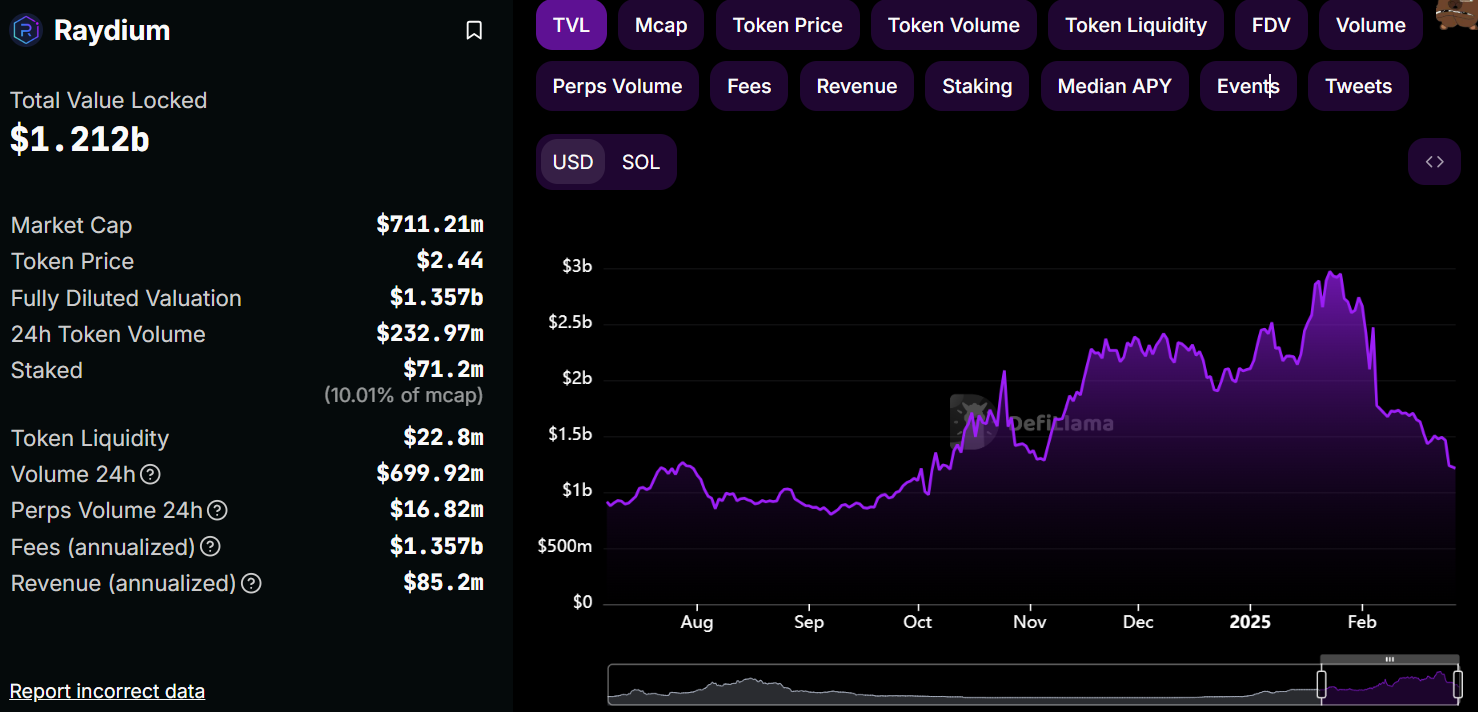Toggle the Mcap chart metric

coord(661,26)
